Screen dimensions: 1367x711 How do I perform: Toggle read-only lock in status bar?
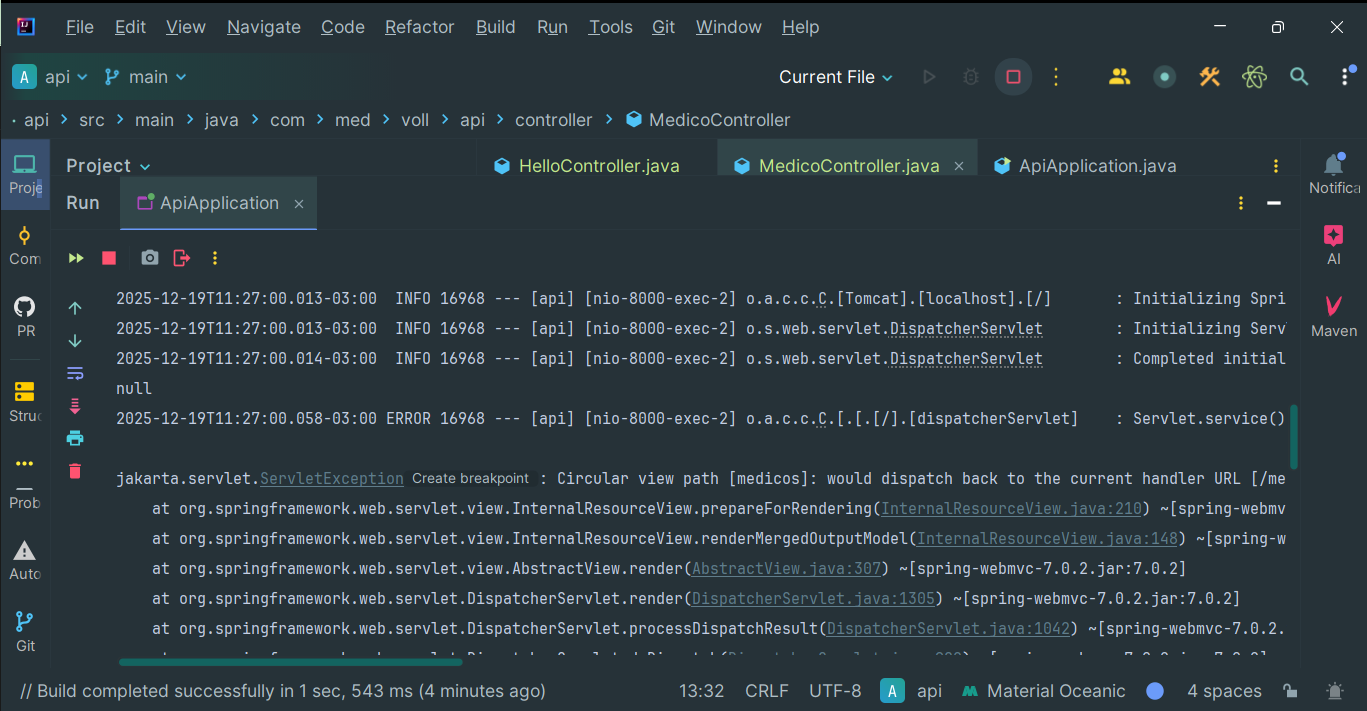click(1291, 691)
